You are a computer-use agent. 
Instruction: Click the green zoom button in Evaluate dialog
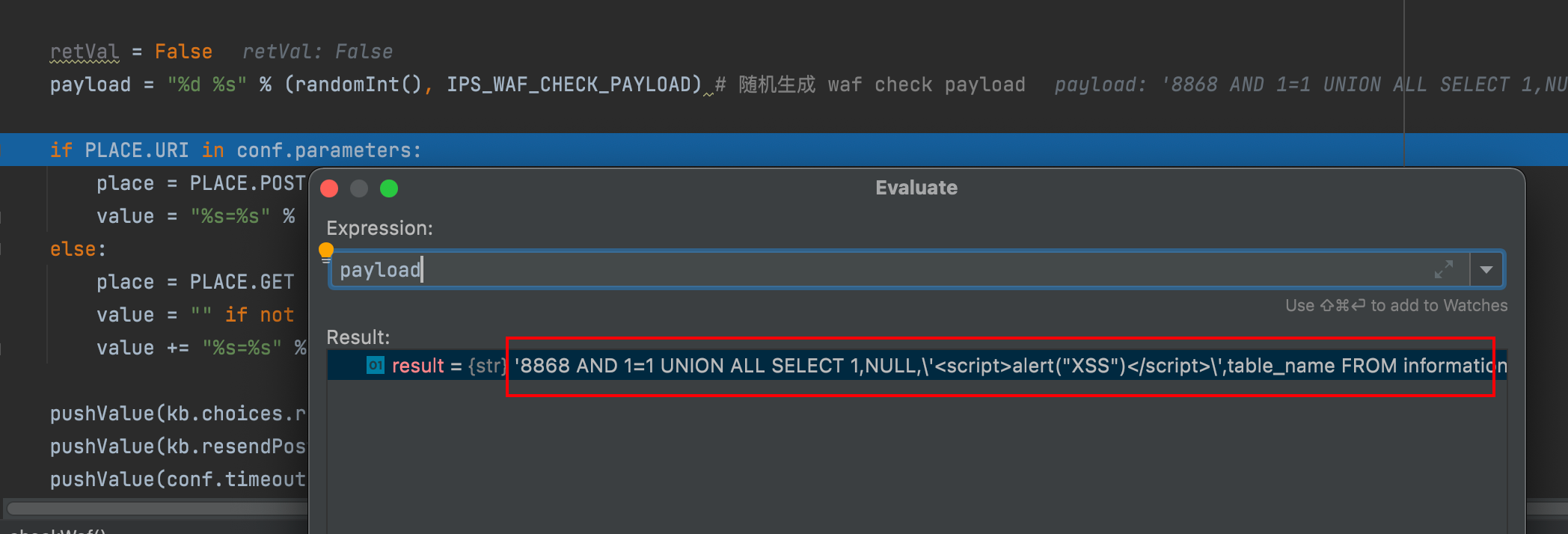[389, 188]
